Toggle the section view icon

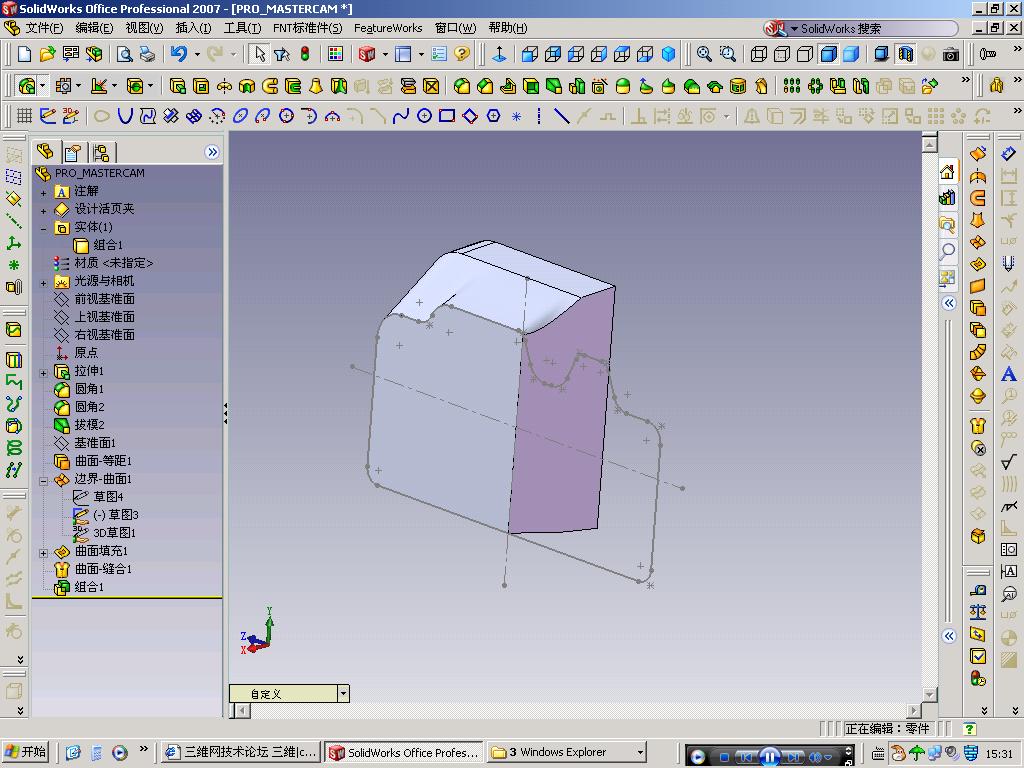[x=905, y=54]
